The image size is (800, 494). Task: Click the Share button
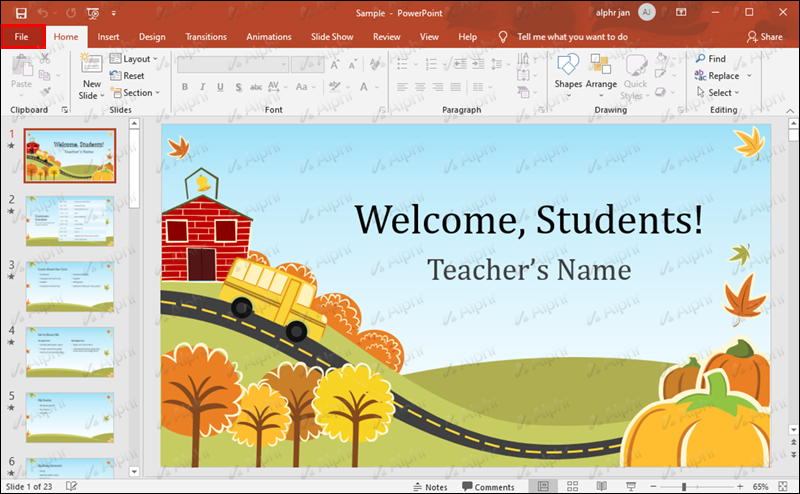[765, 37]
